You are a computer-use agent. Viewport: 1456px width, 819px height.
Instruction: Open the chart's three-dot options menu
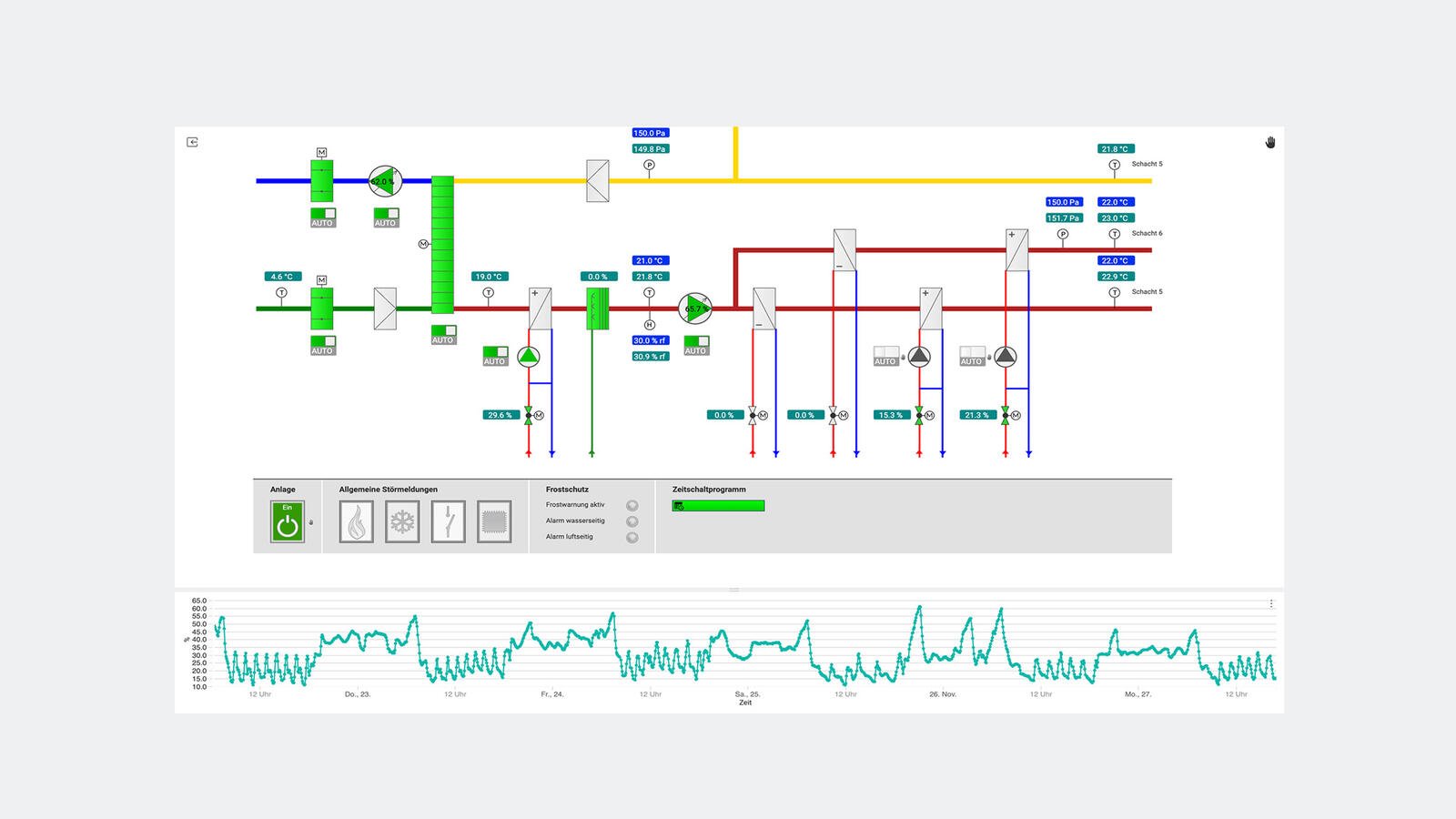click(1271, 603)
